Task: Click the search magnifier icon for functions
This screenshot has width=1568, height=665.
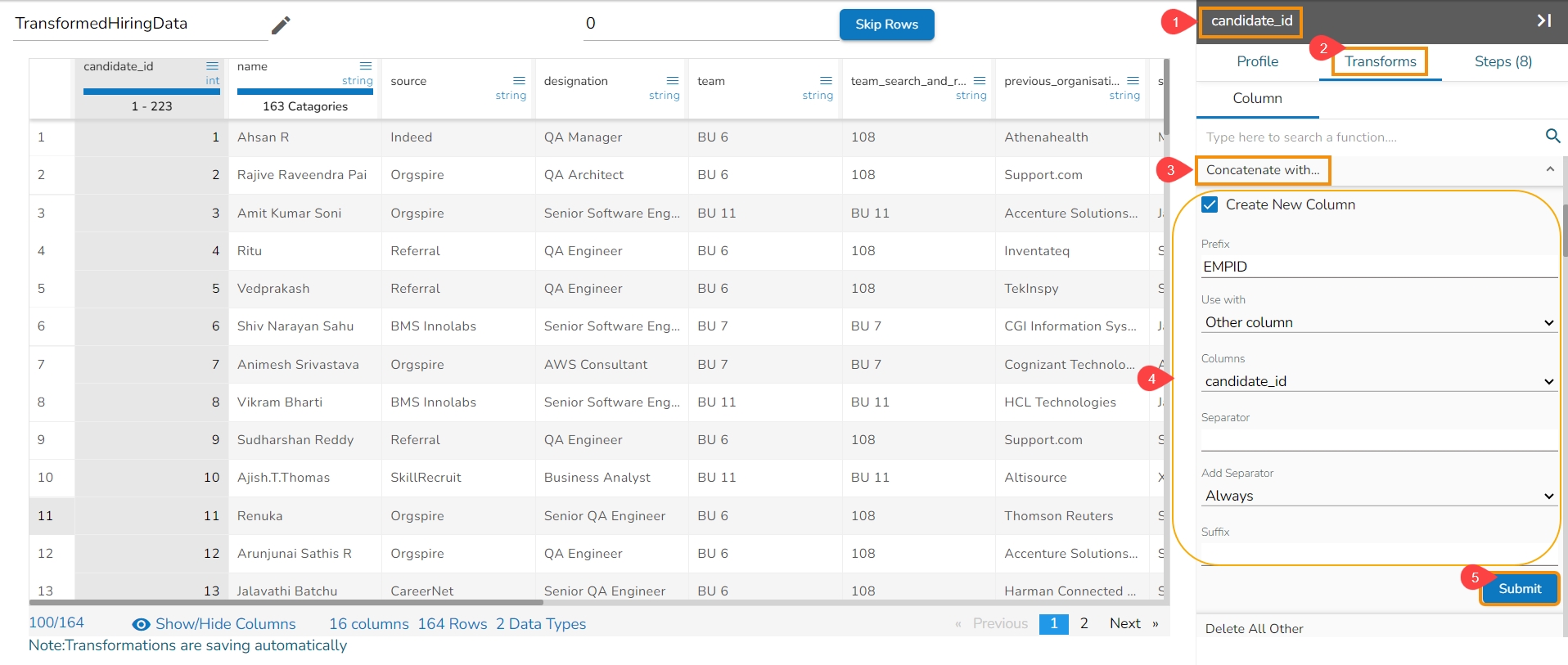Action: [x=1552, y=137]
